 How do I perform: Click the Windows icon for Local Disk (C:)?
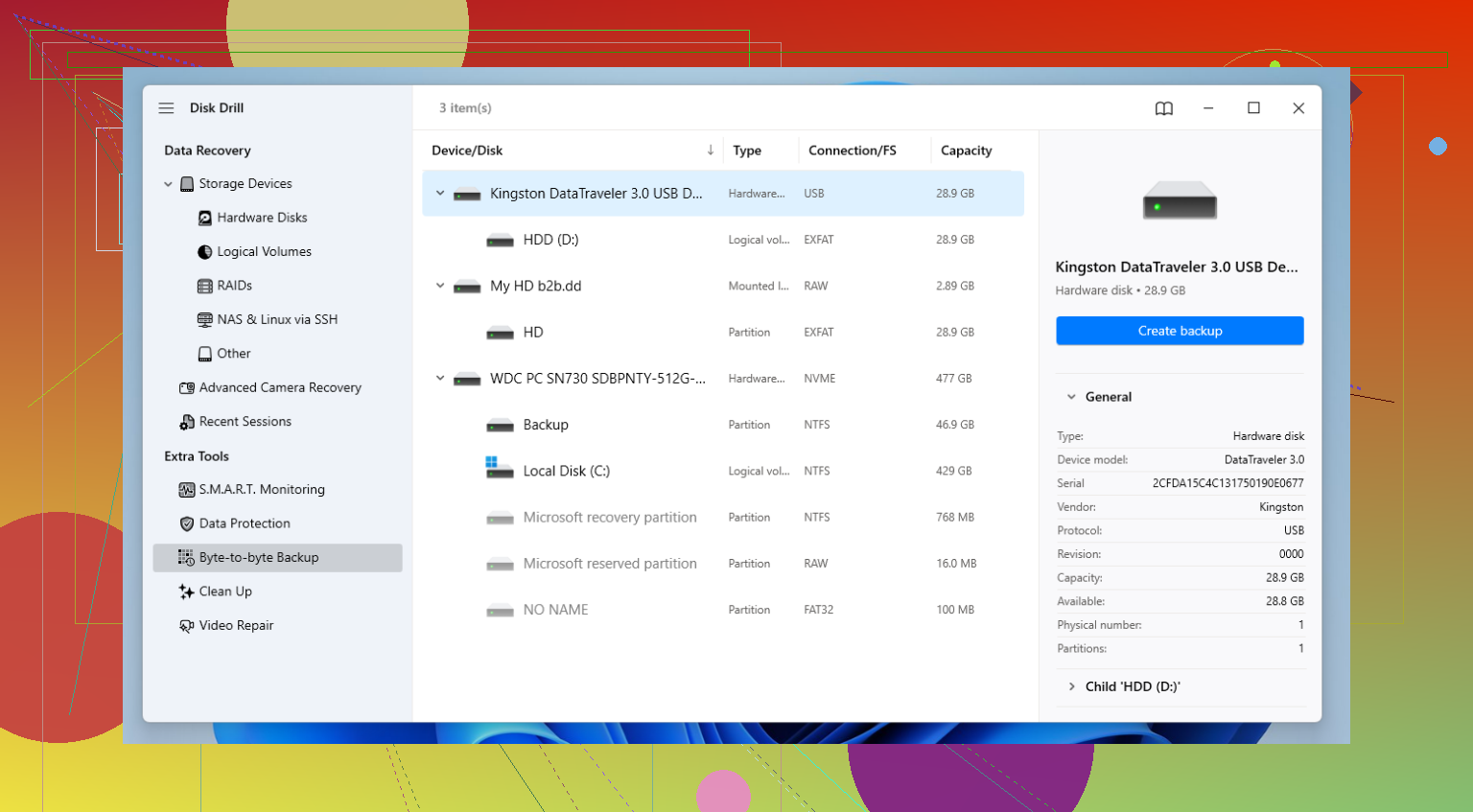tap(499, 468)
